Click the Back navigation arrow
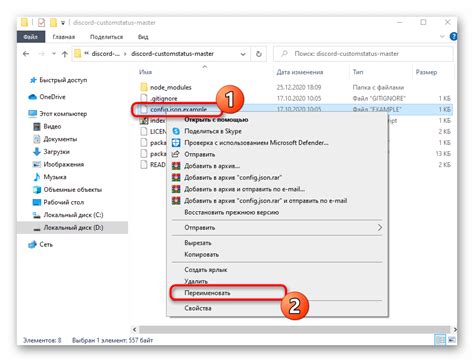Image resolution: width=474 pixels, height=362 pixels. (x=26, y=54)
